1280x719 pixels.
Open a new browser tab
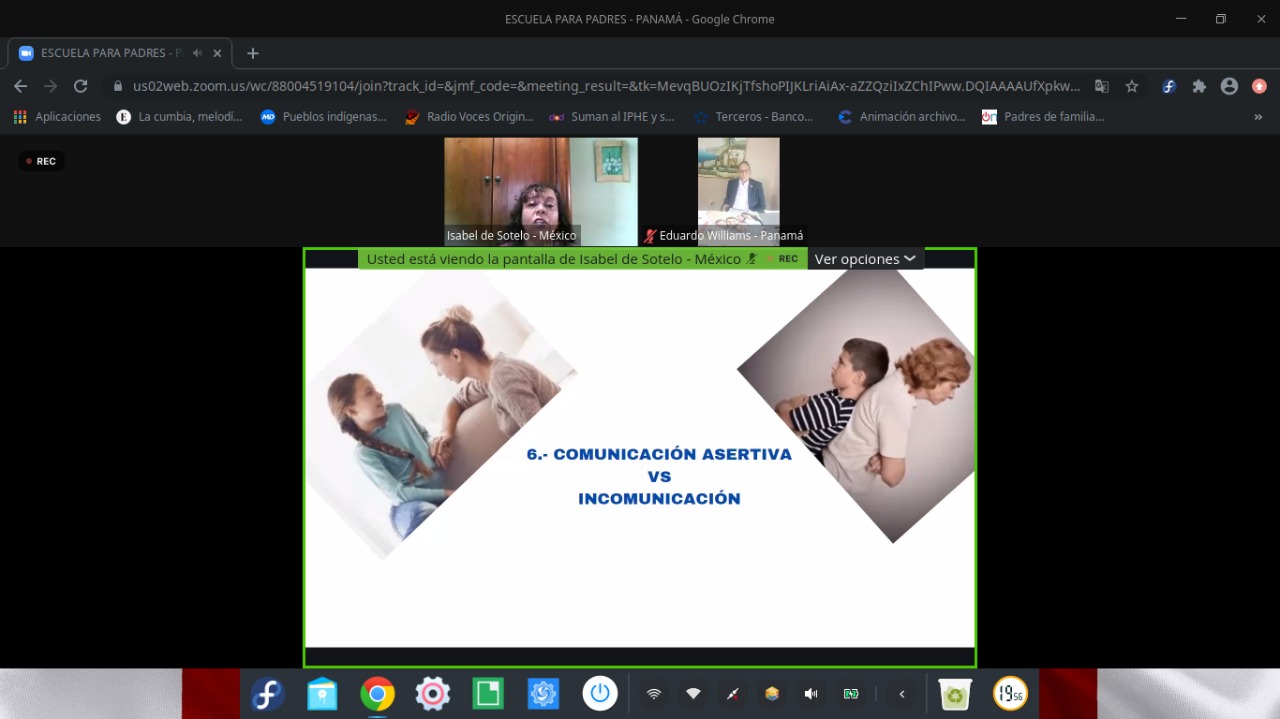(252, 53)
